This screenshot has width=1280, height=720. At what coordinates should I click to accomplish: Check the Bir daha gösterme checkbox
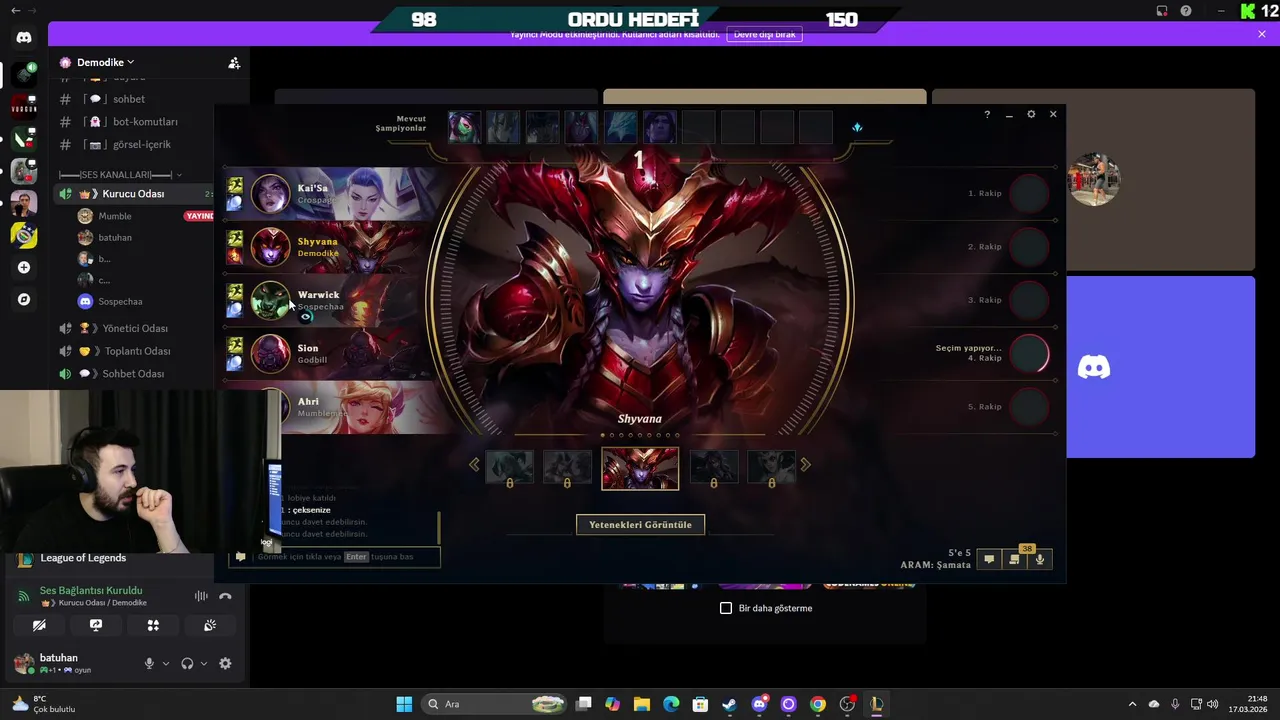[x=726, y=608]
